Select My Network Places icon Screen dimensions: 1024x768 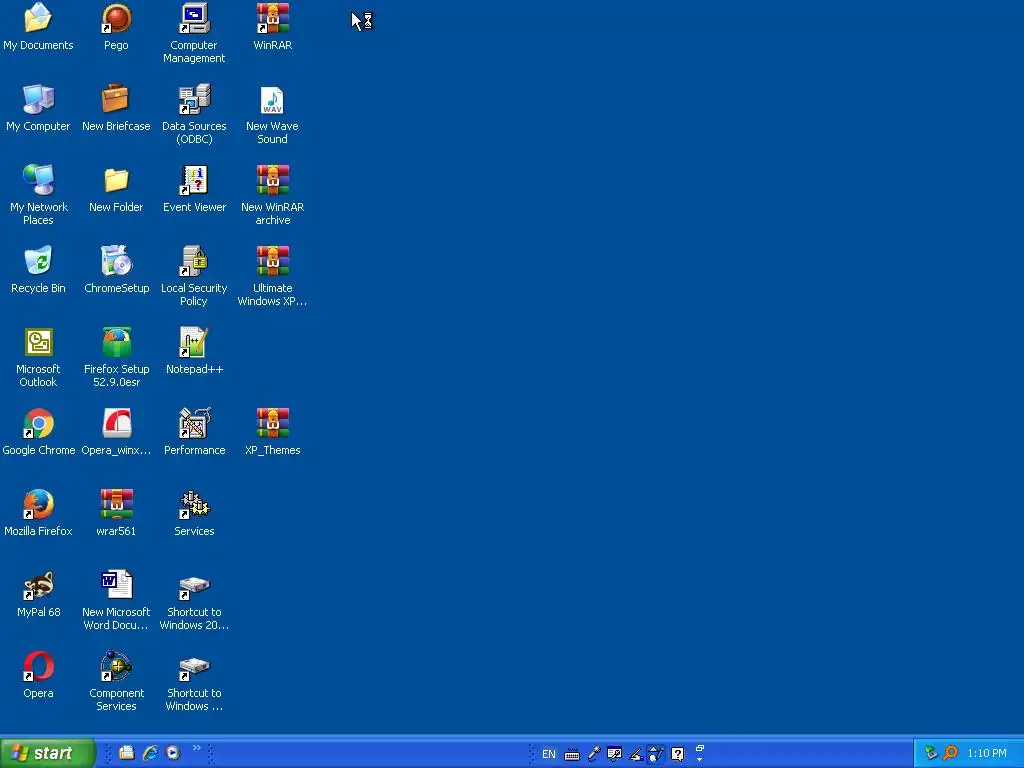pos(38,195)
